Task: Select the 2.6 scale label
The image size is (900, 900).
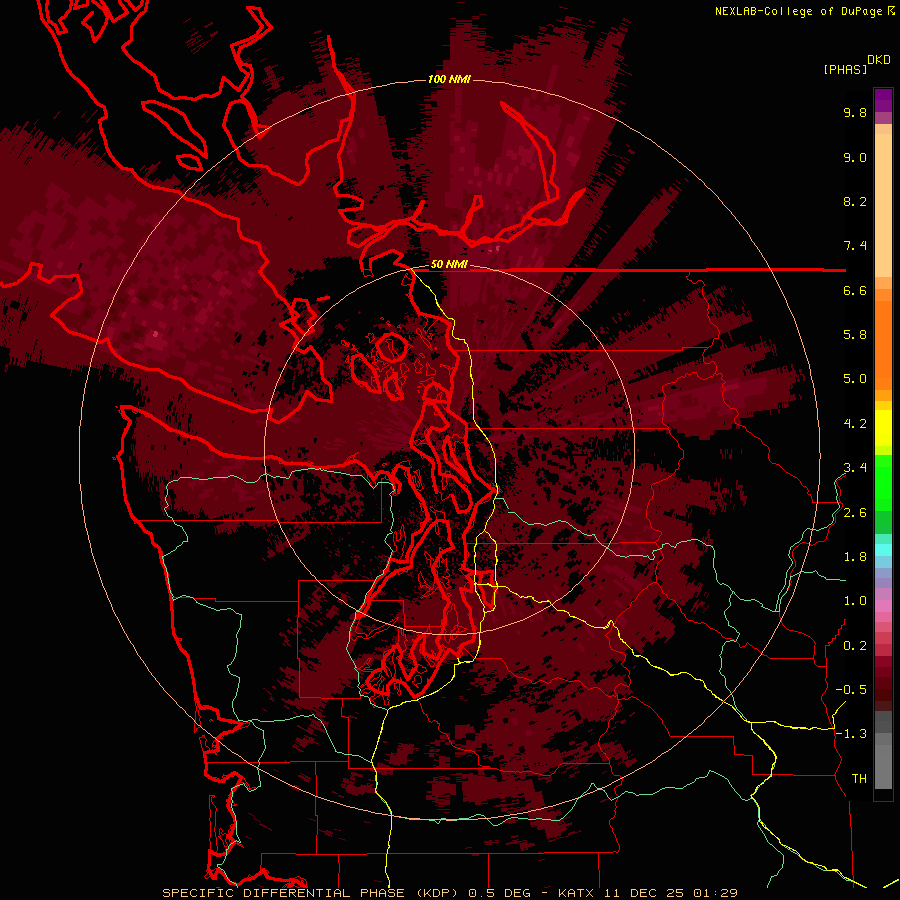Action: (x=855, y=513)
